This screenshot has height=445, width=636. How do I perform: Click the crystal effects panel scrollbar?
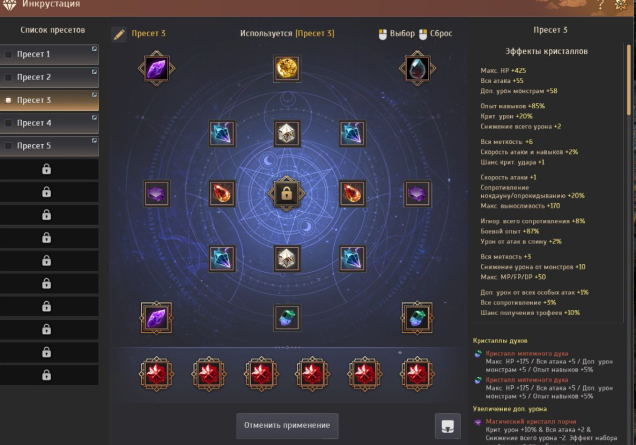629,79
